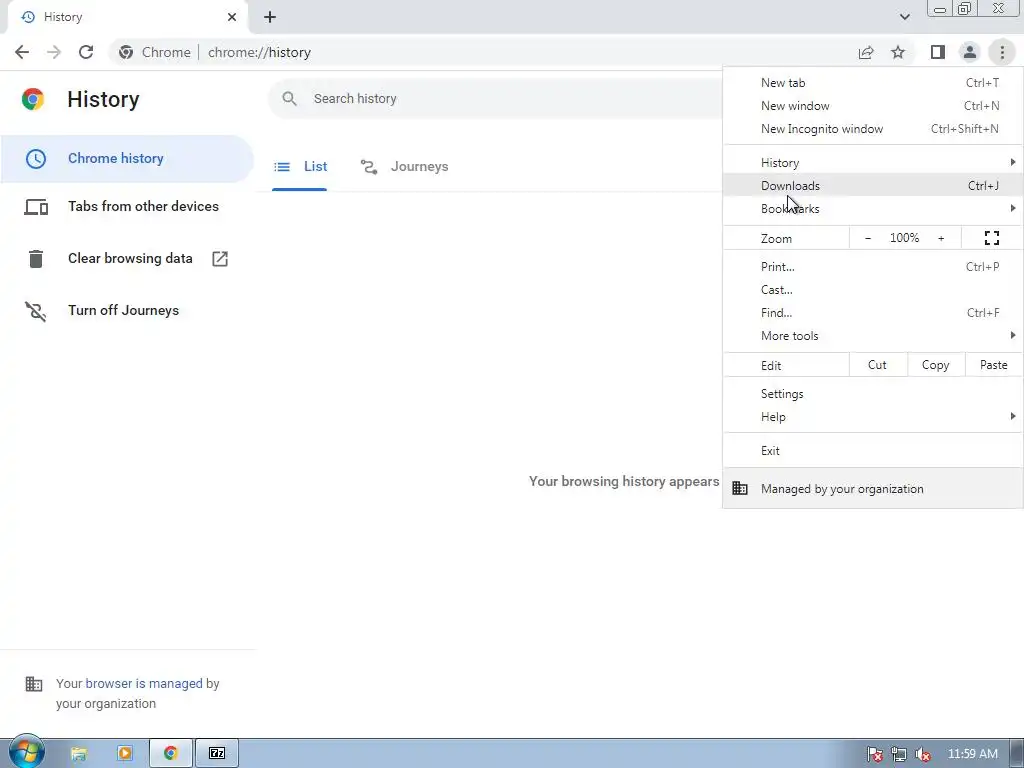
Task: Open the browser is managed link
Action: 144,684
